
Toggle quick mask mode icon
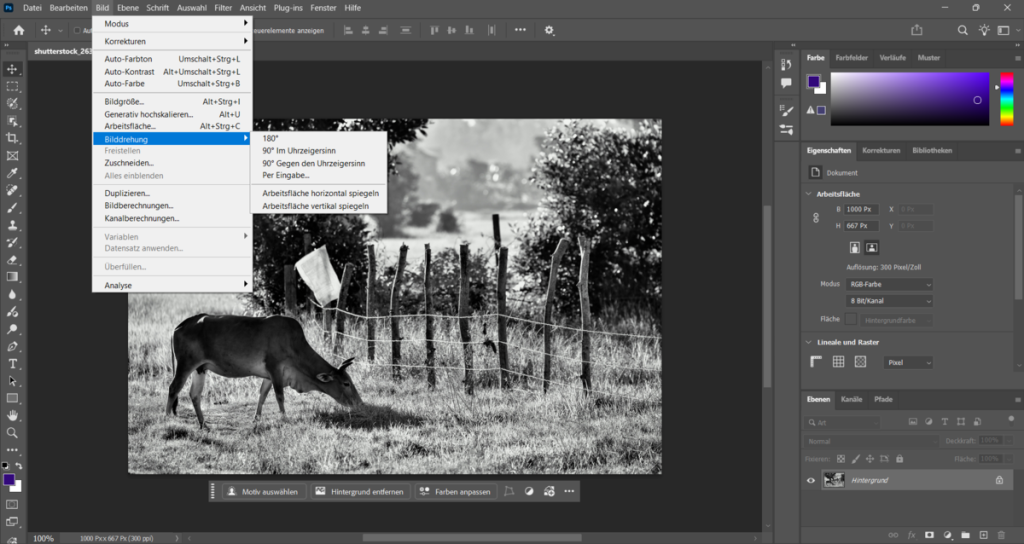pos(12,505)
